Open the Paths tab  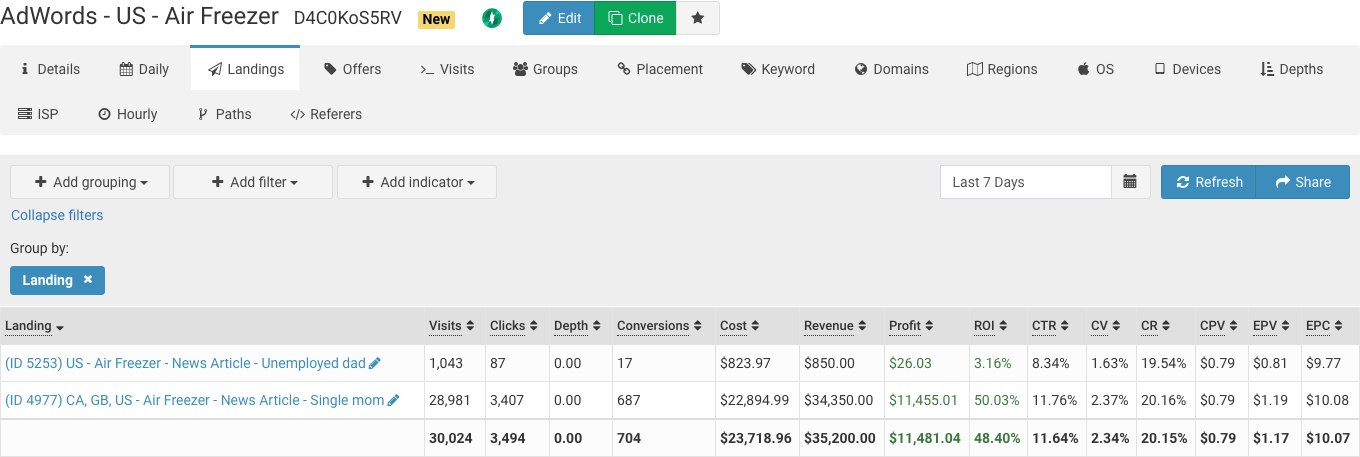point(225,114)
